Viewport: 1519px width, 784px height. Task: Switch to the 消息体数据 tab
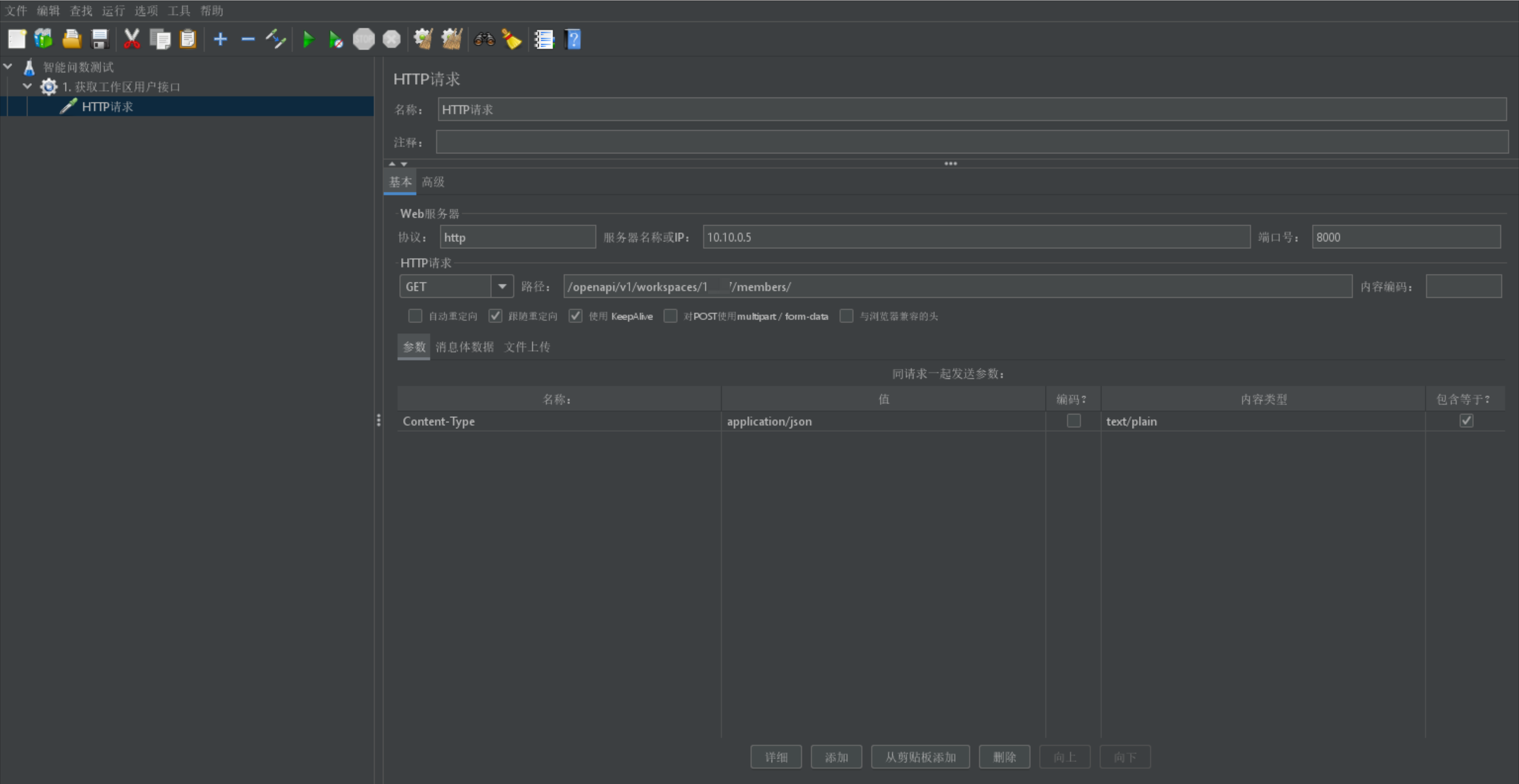(x=465, y=347)
